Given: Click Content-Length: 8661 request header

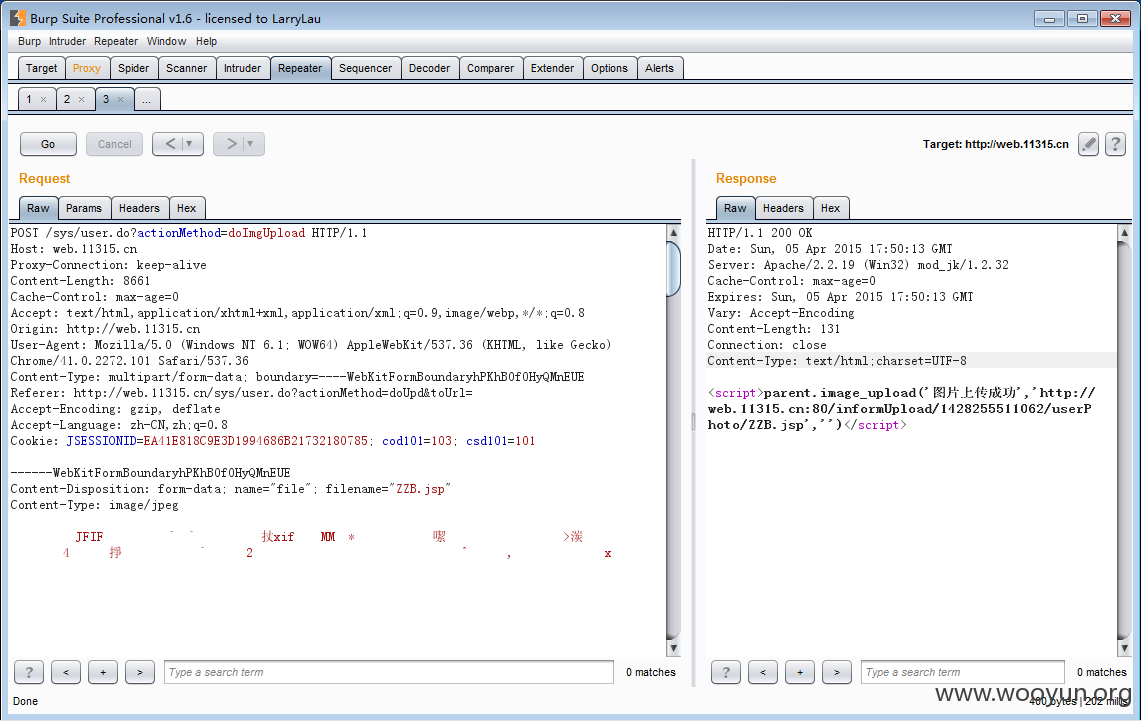Looking at the screenshot, I should (80, 281).
